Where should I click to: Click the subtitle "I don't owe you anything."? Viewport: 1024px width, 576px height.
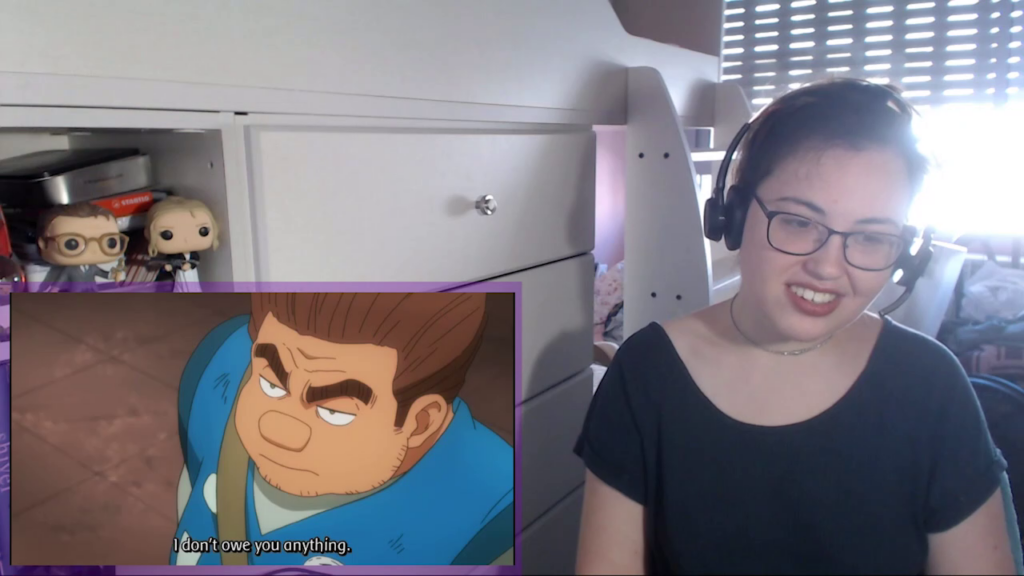(x=262, y=545)
